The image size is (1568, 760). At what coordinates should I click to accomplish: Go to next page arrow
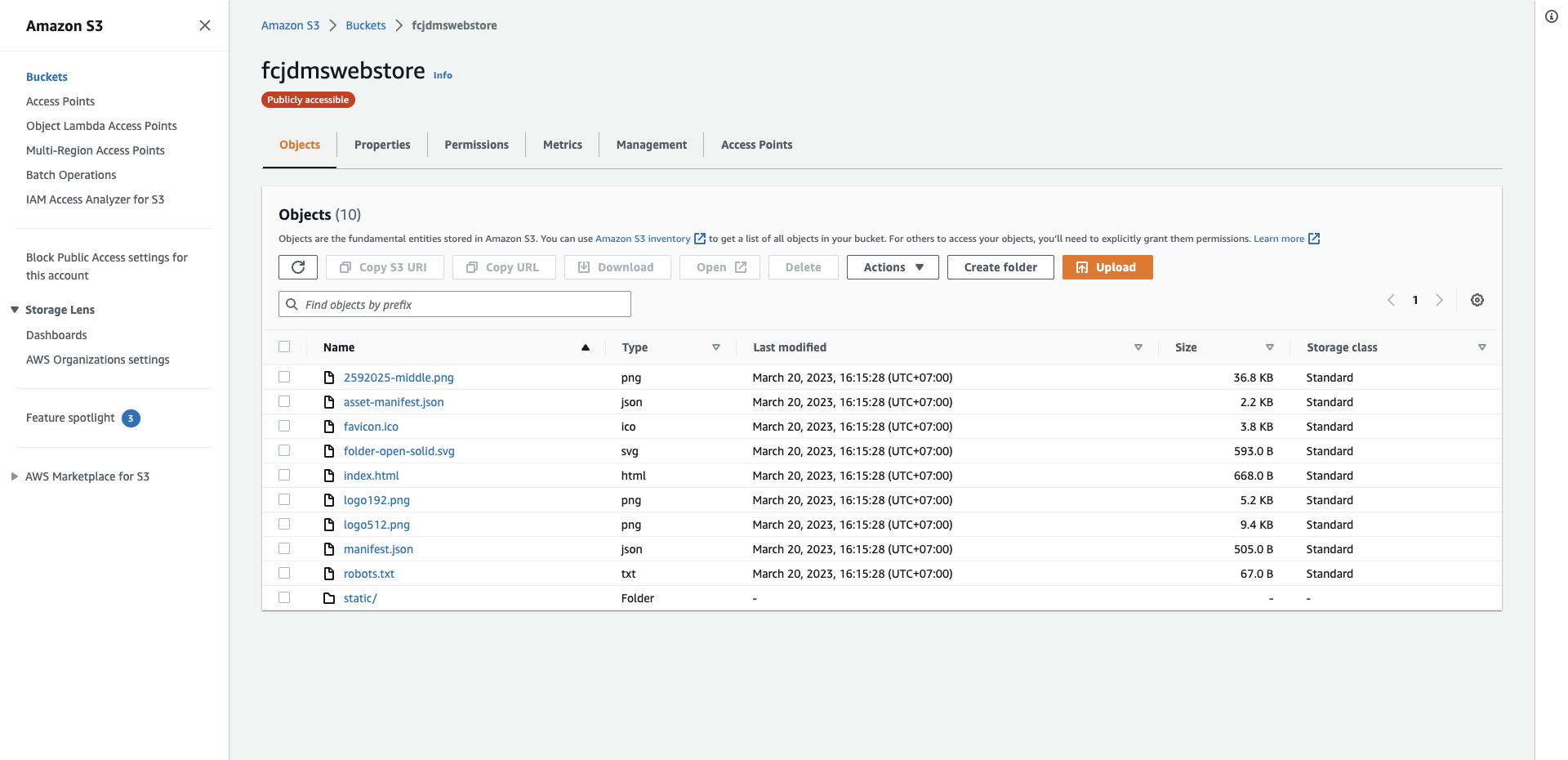(1439, 300)
